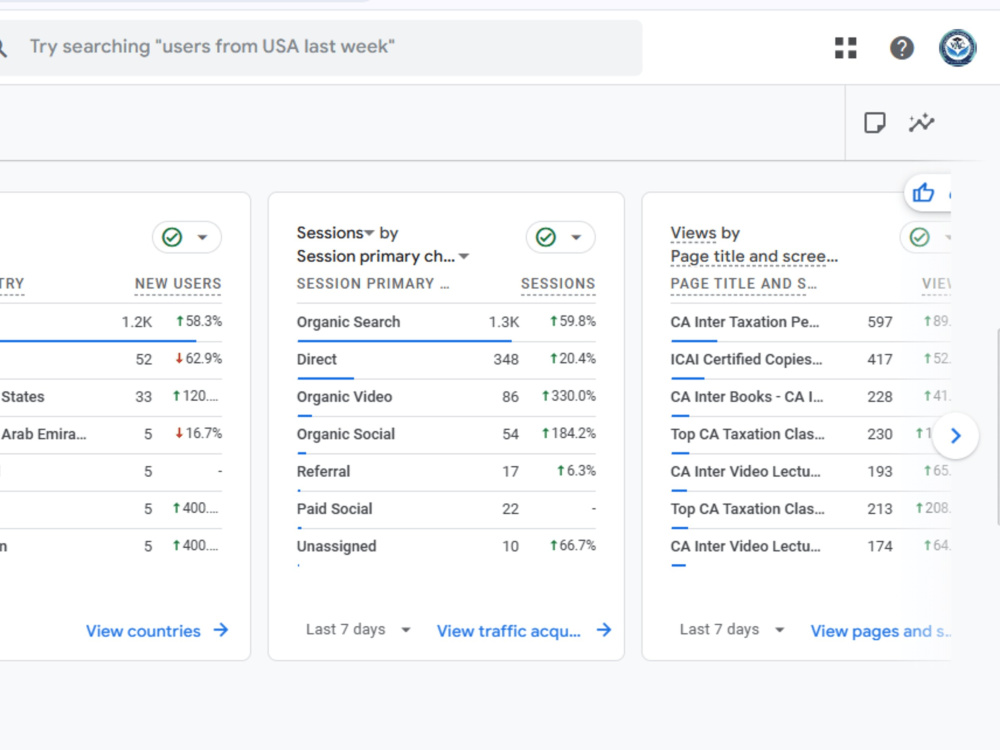The height and width of the screenshot is (750, 1000).
Task: Click arrow next to View traffic acquisition
Action: click(x=604, y=630)
